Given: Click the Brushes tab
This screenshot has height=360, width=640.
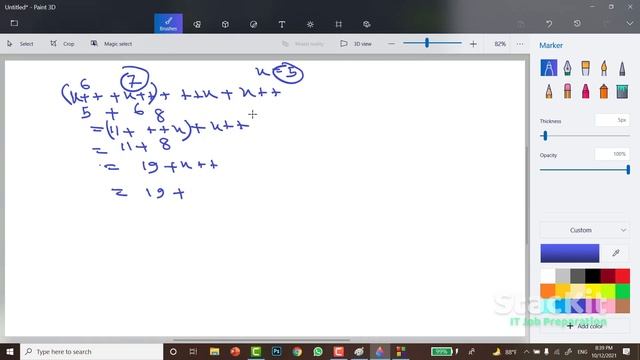Looking at the screenshot, I should pos(169,24).
